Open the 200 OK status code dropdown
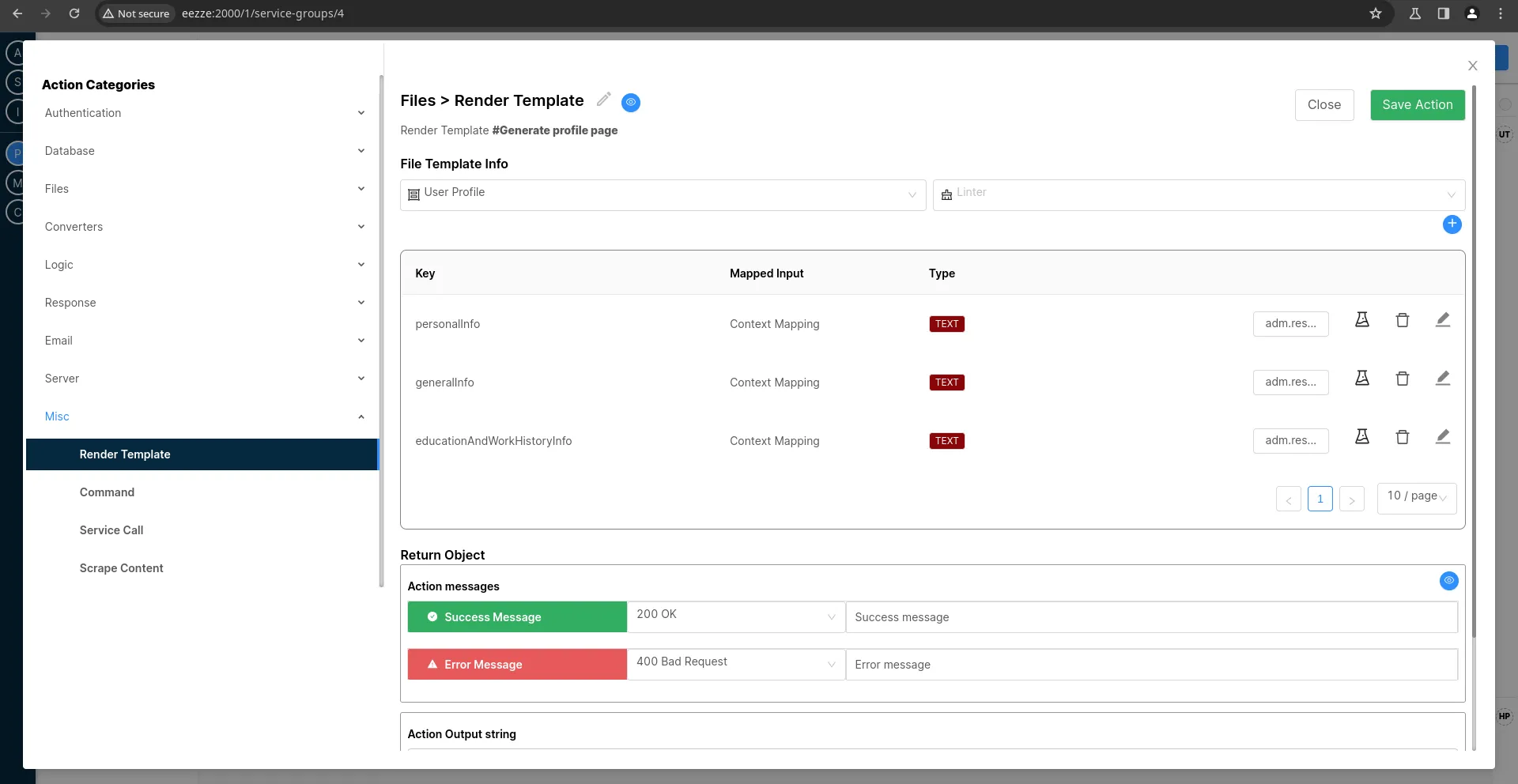Screen dimensions: 1518x784 point(735,616)
